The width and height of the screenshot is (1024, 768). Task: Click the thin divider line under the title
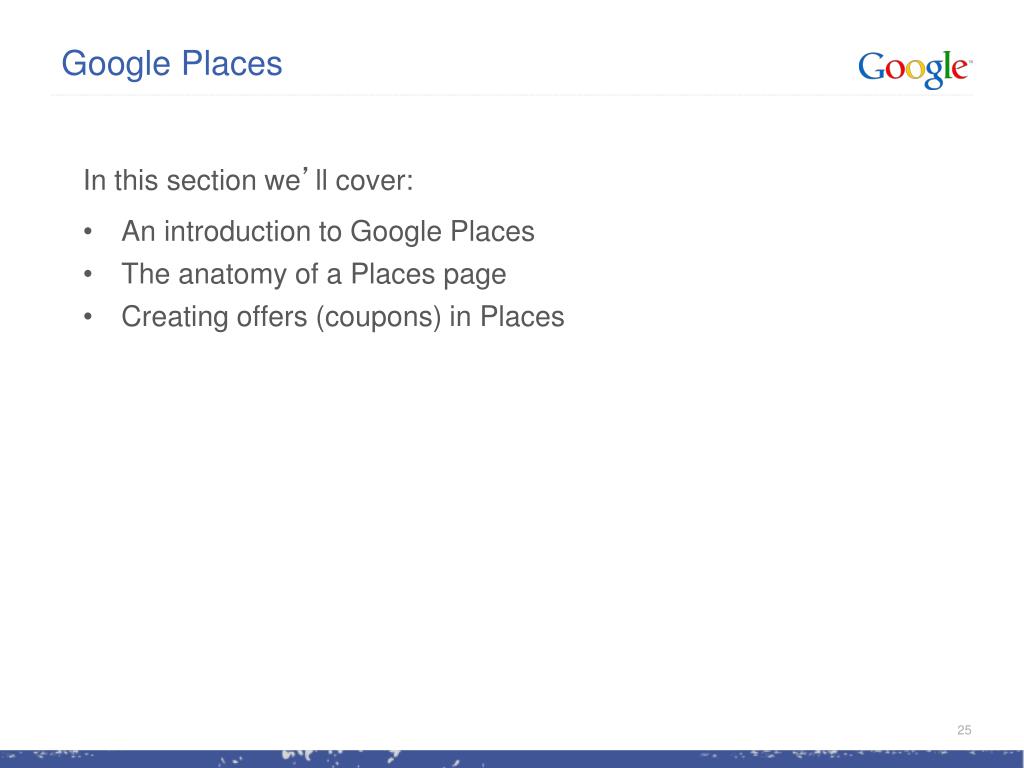point(512,95)
